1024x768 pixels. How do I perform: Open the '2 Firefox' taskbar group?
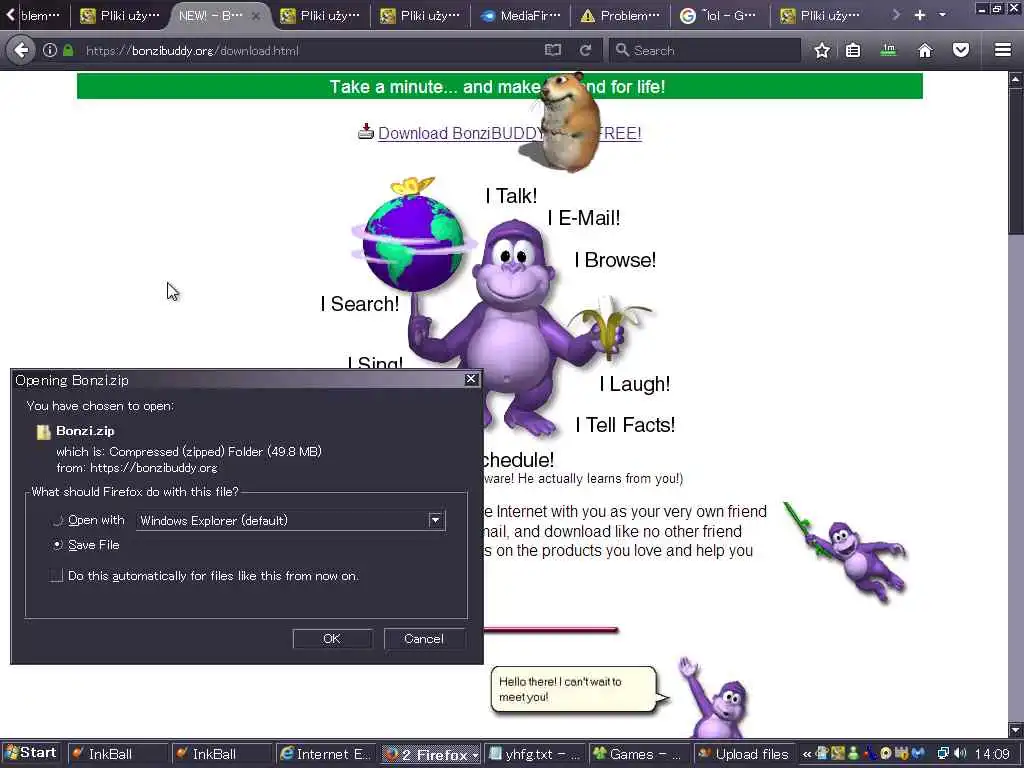[430, 754]
